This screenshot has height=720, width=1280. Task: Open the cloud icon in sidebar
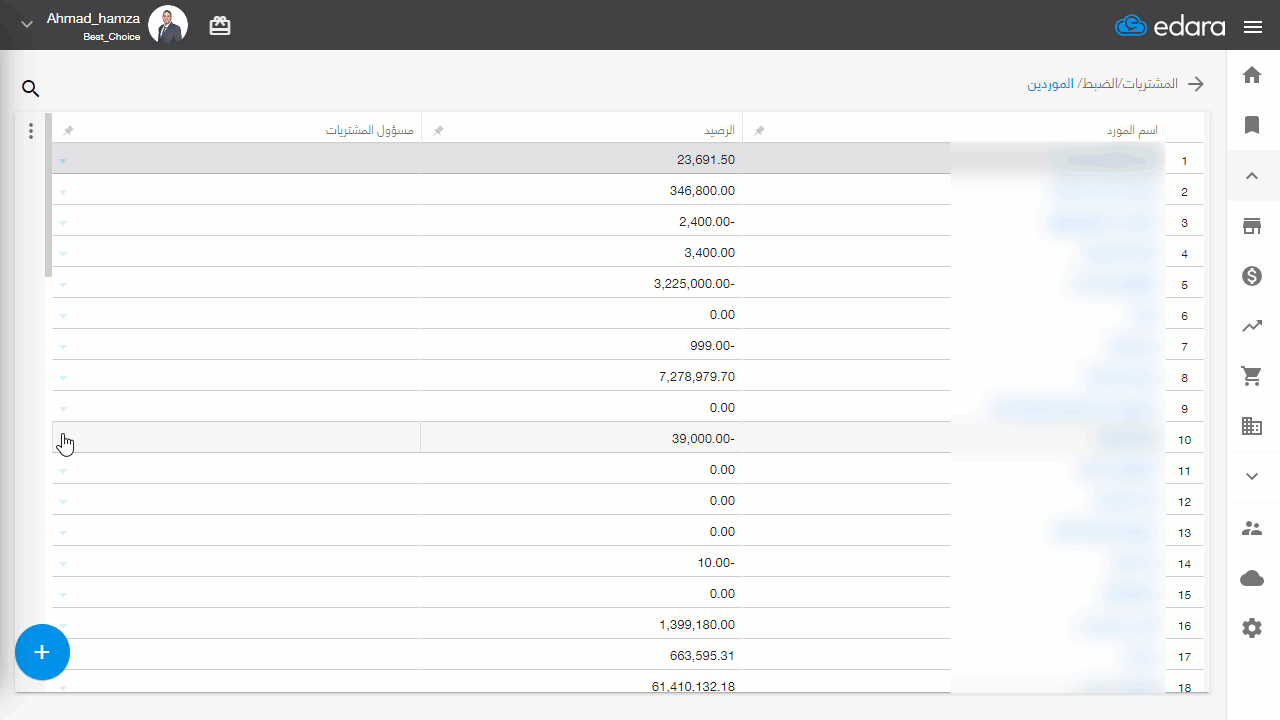1252,578
